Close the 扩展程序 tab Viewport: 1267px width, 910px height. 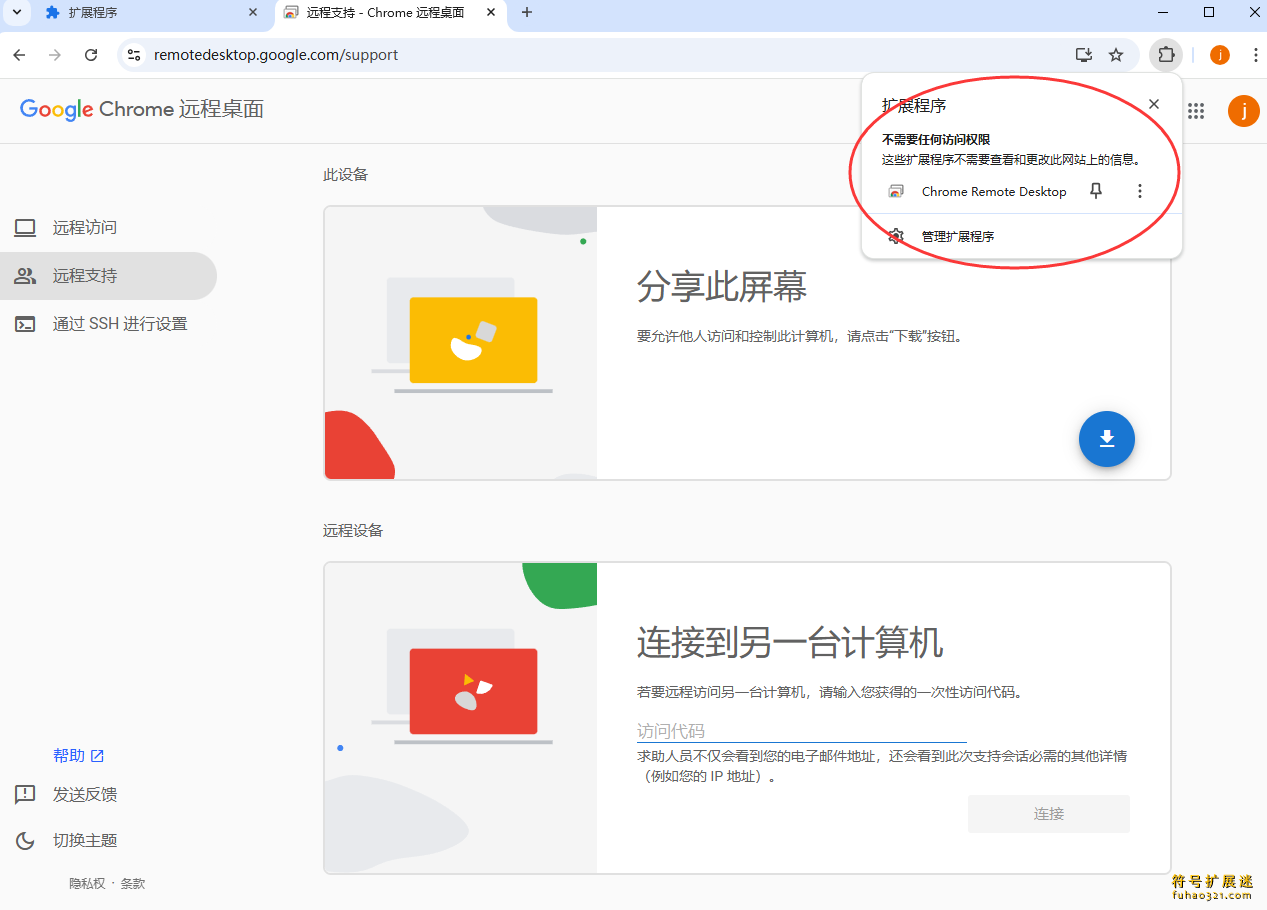coord(253,13)
